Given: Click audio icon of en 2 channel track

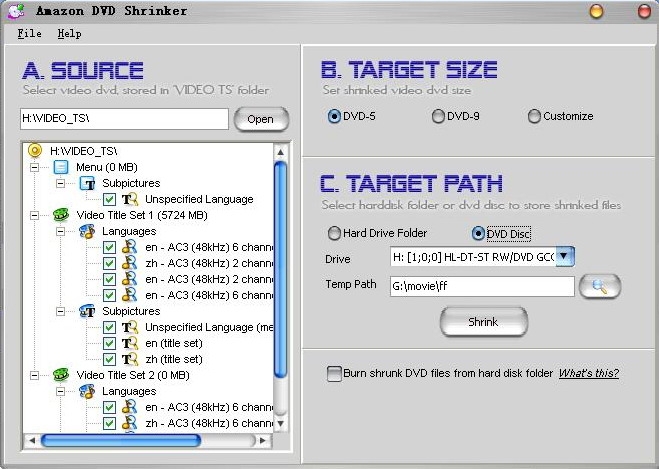Looking at the screenshot, I should coord(129,279).
